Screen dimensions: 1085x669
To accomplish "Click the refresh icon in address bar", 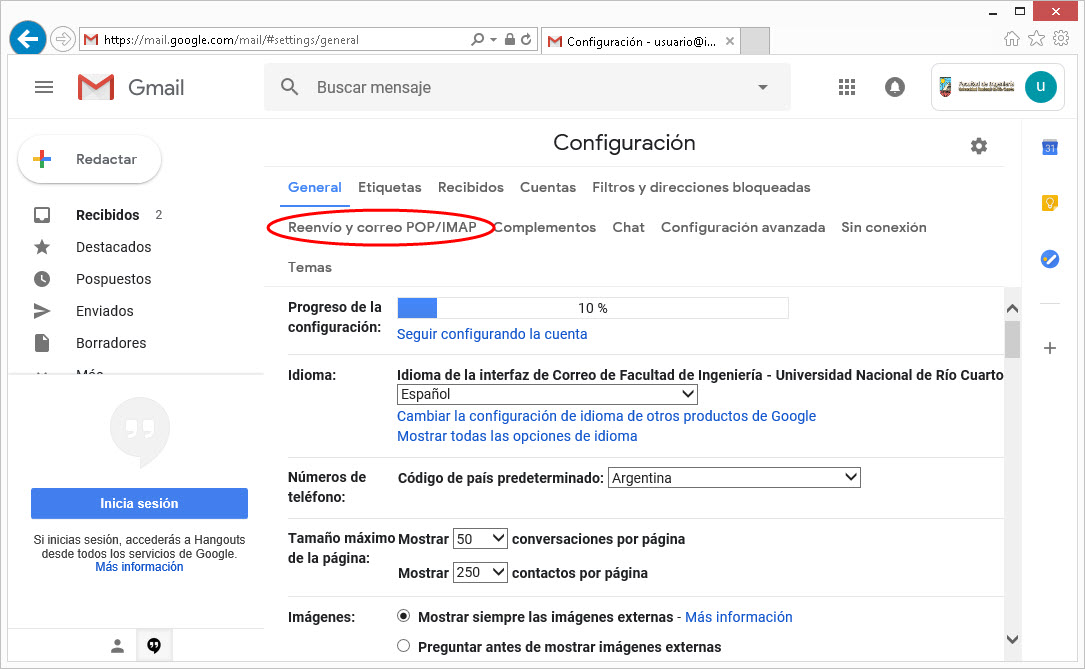I will 526,39.
